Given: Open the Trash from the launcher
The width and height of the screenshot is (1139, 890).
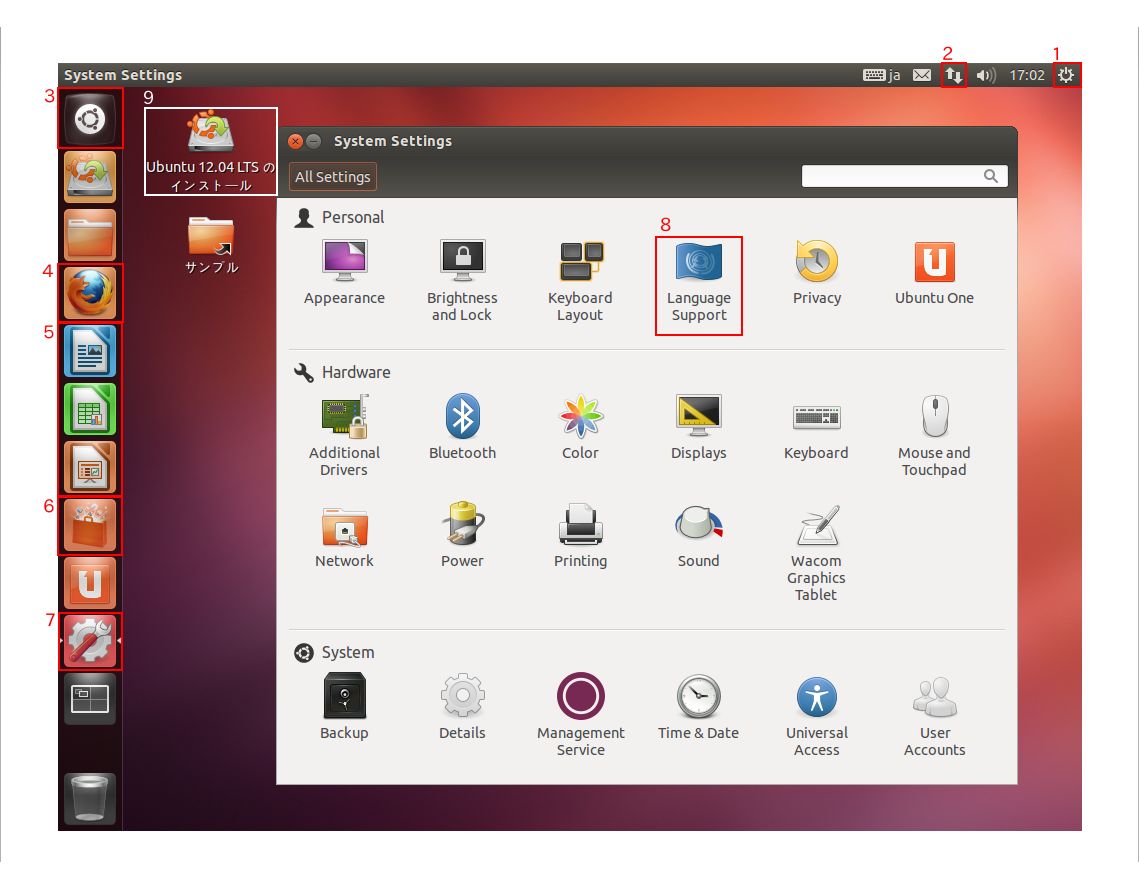Looking at the screenshot, I should (x=89, y=799).
